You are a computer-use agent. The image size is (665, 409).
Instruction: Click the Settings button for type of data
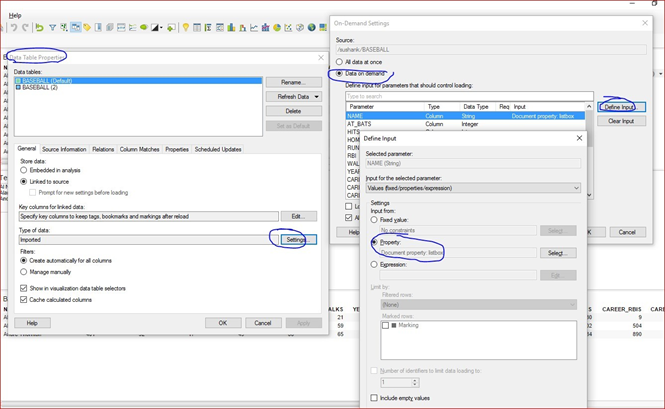[x=295, y=240]
